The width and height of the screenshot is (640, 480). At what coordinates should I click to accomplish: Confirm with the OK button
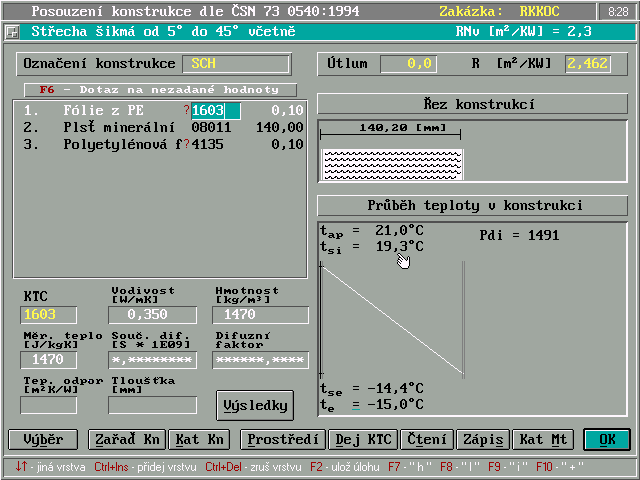tap(606, 439)
